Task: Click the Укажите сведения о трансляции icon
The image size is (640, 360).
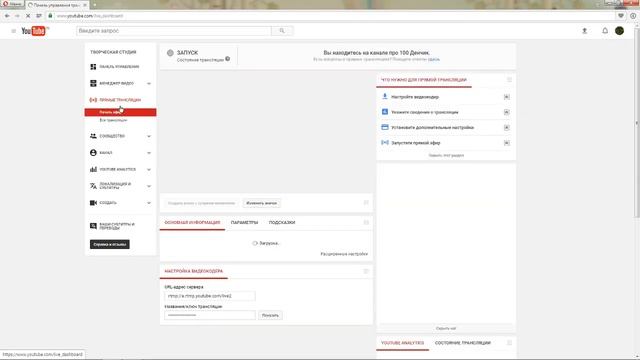Action: tap(384, 111)
